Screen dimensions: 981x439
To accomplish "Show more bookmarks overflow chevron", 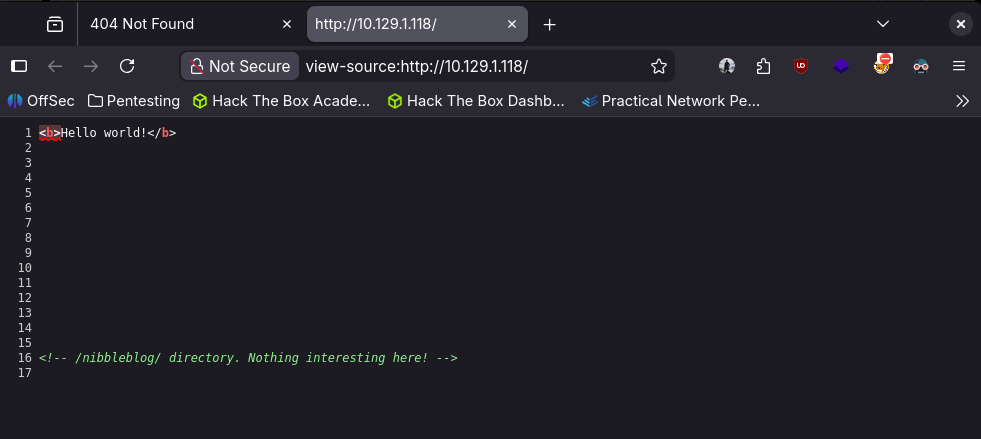I will pyautogui.click(x=962, y=100).
